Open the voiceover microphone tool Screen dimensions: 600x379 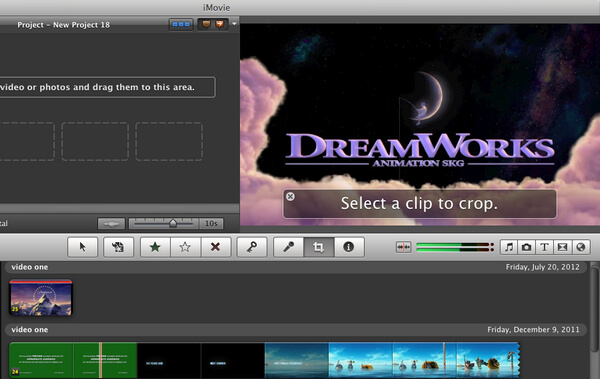pyautogui.click(x=289, y=247)
